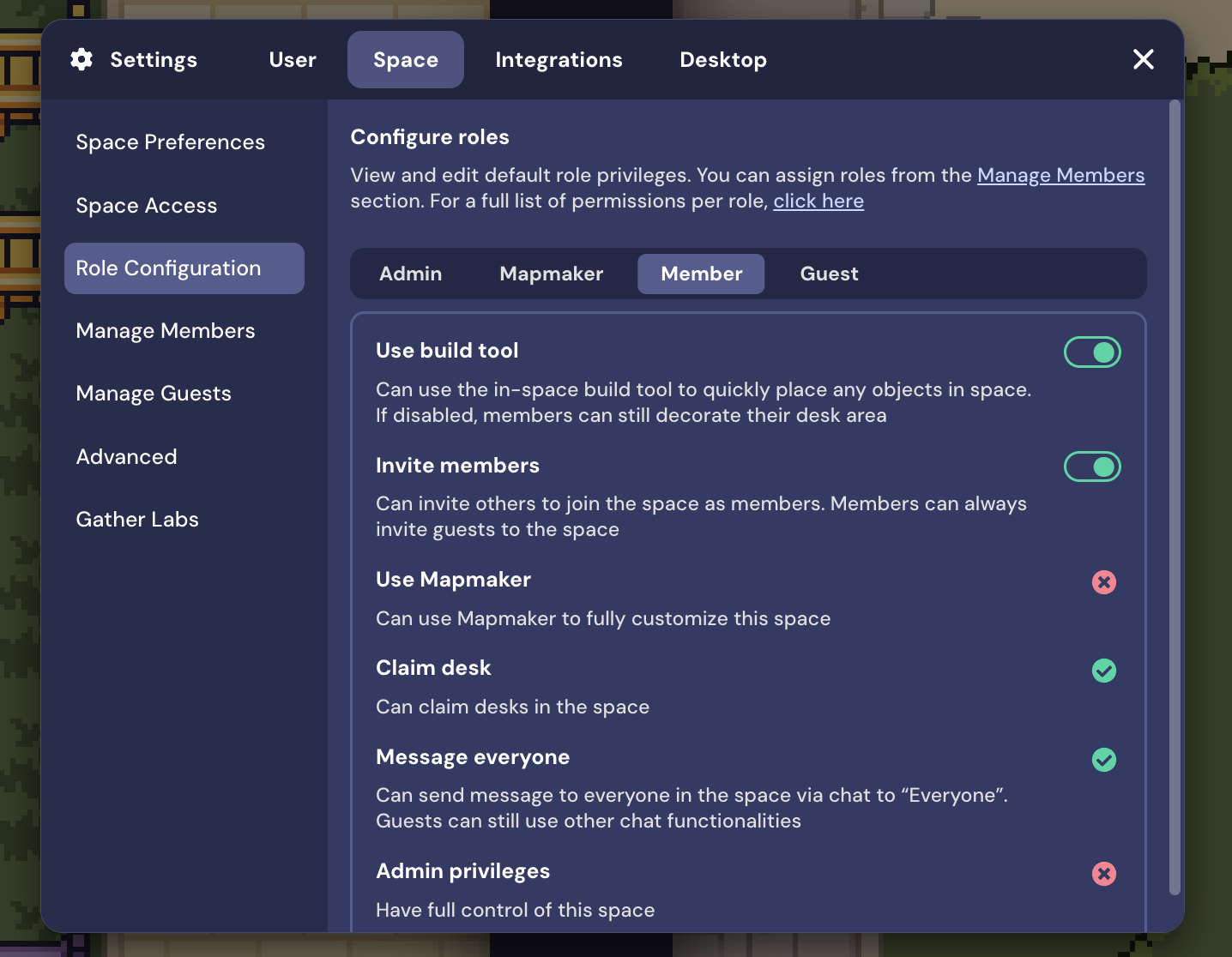Click red X icon beside Admin privileges

tap(1103, 874)
